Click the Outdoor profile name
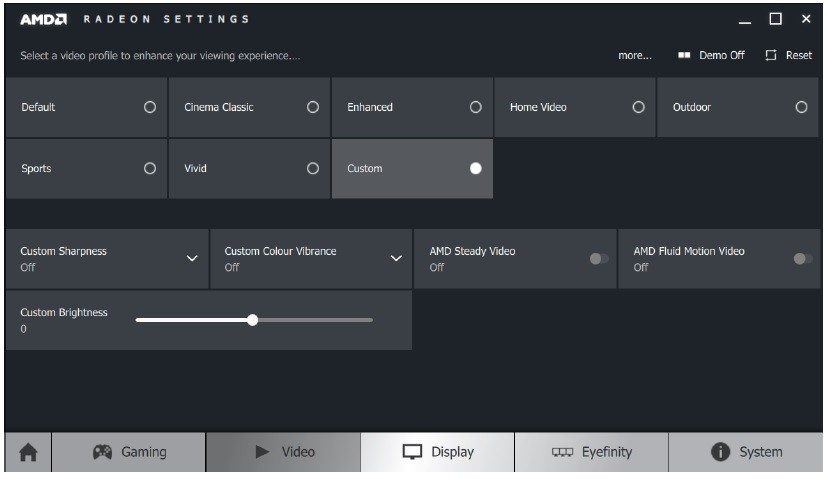 tap(691, 108)
